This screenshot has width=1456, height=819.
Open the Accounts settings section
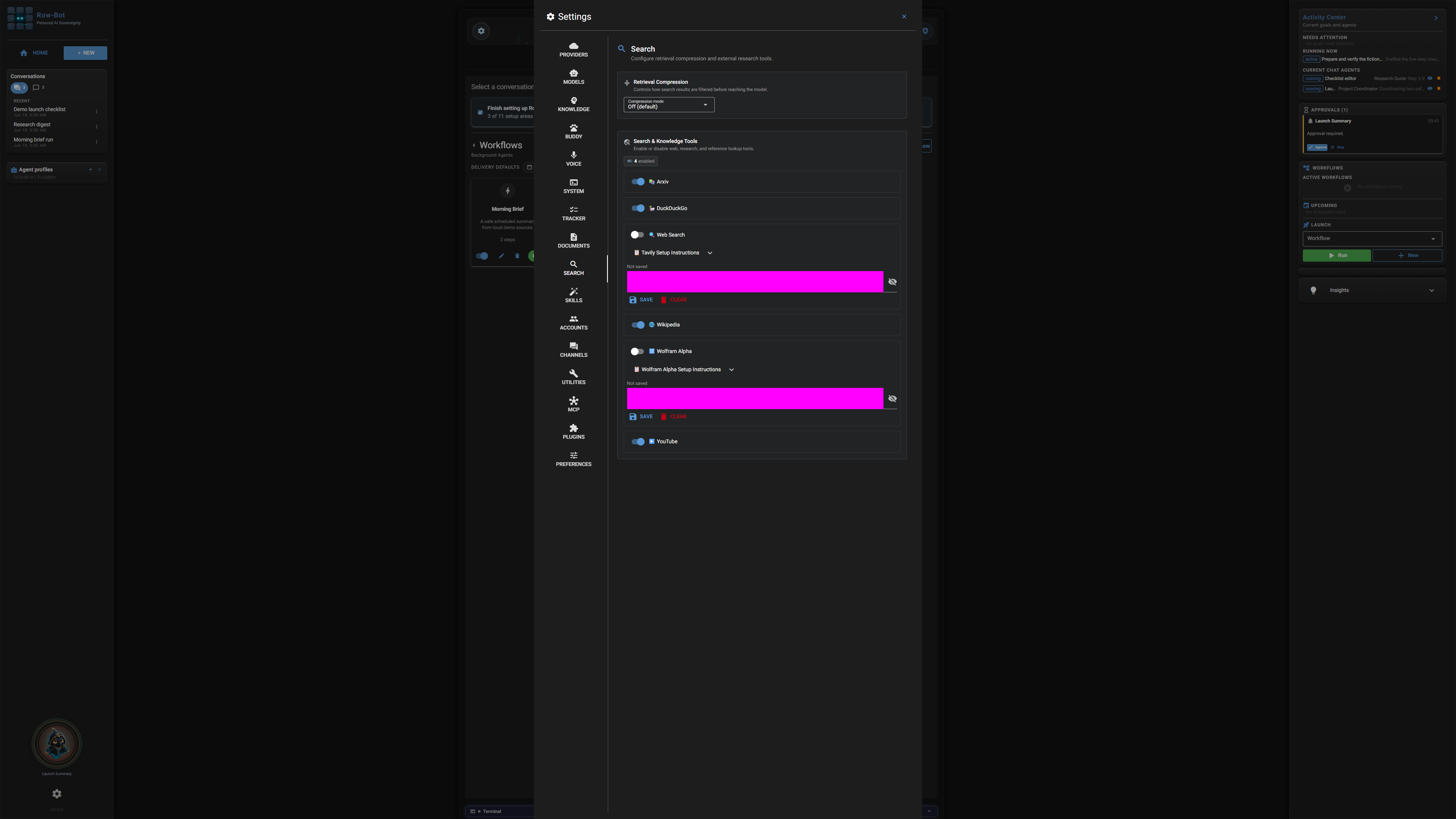(x=573, y=323)
